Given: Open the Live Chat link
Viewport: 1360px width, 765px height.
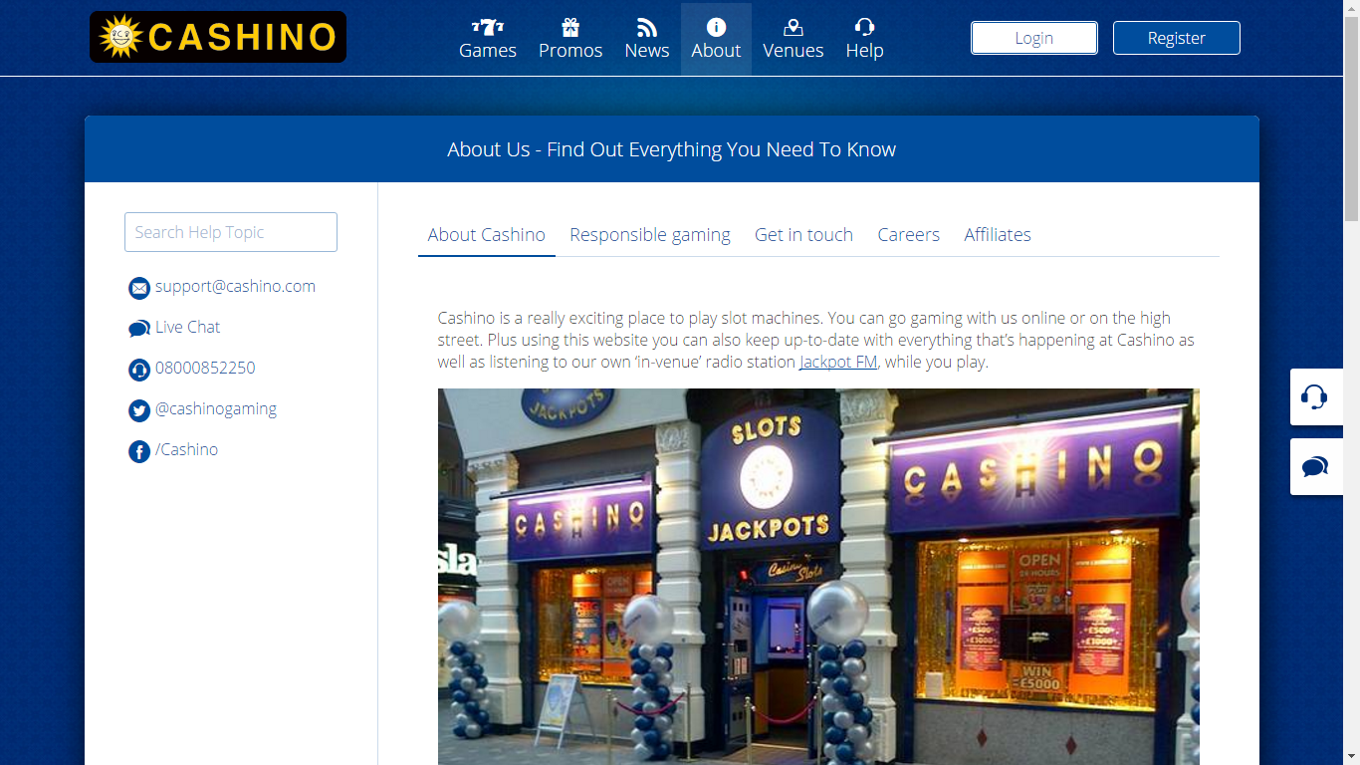Looking at the screenshot, I should click(187, 327).
